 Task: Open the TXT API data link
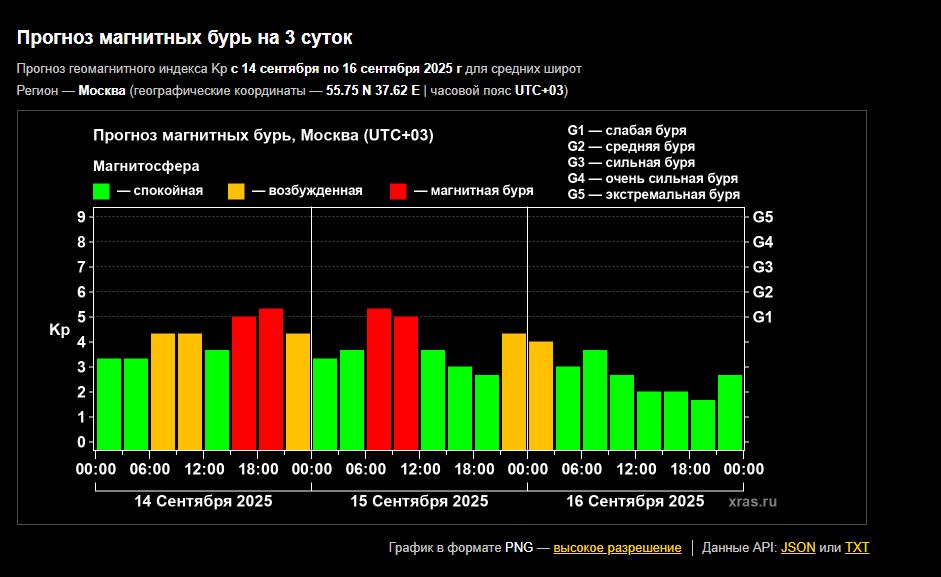(x=857, y=548)
